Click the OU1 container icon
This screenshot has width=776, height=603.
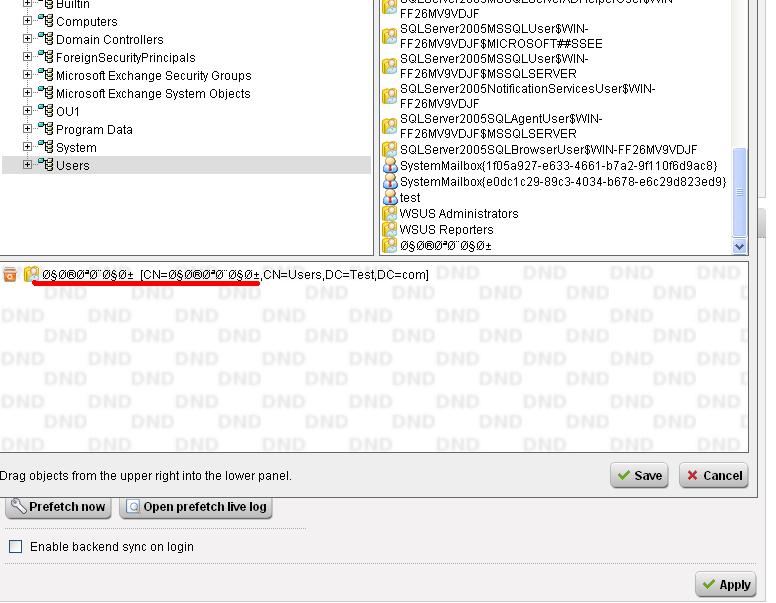[46, 111]
